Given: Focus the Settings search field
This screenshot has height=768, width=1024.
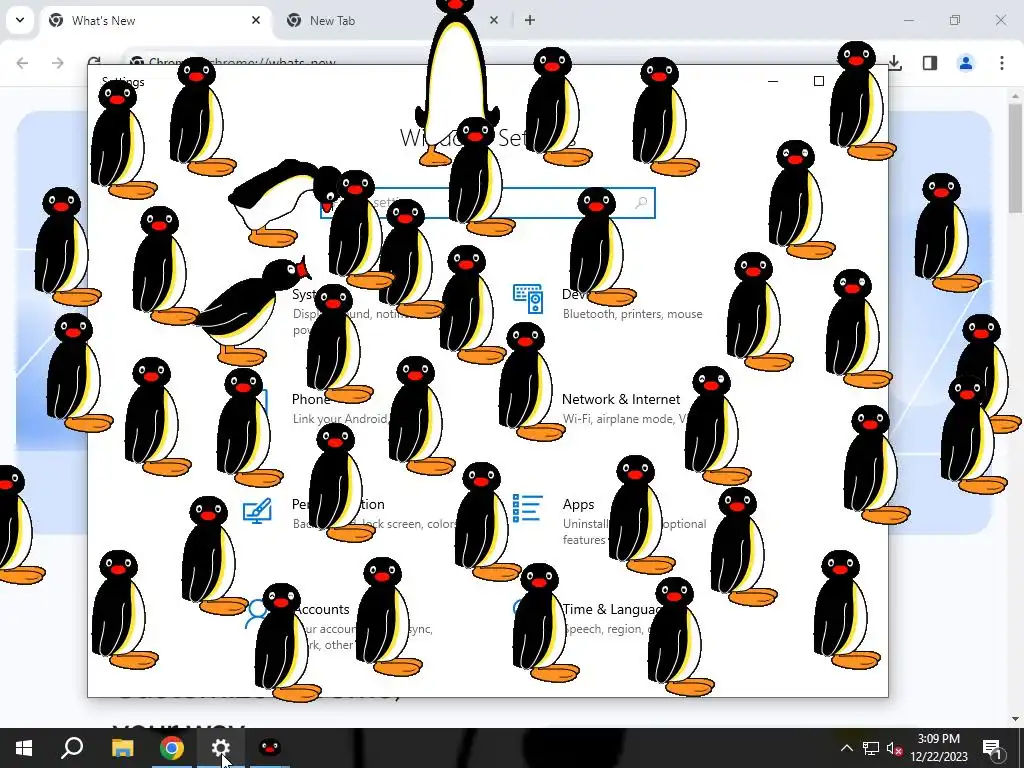Looking at the screenshot, I should (x=488, y=202).
